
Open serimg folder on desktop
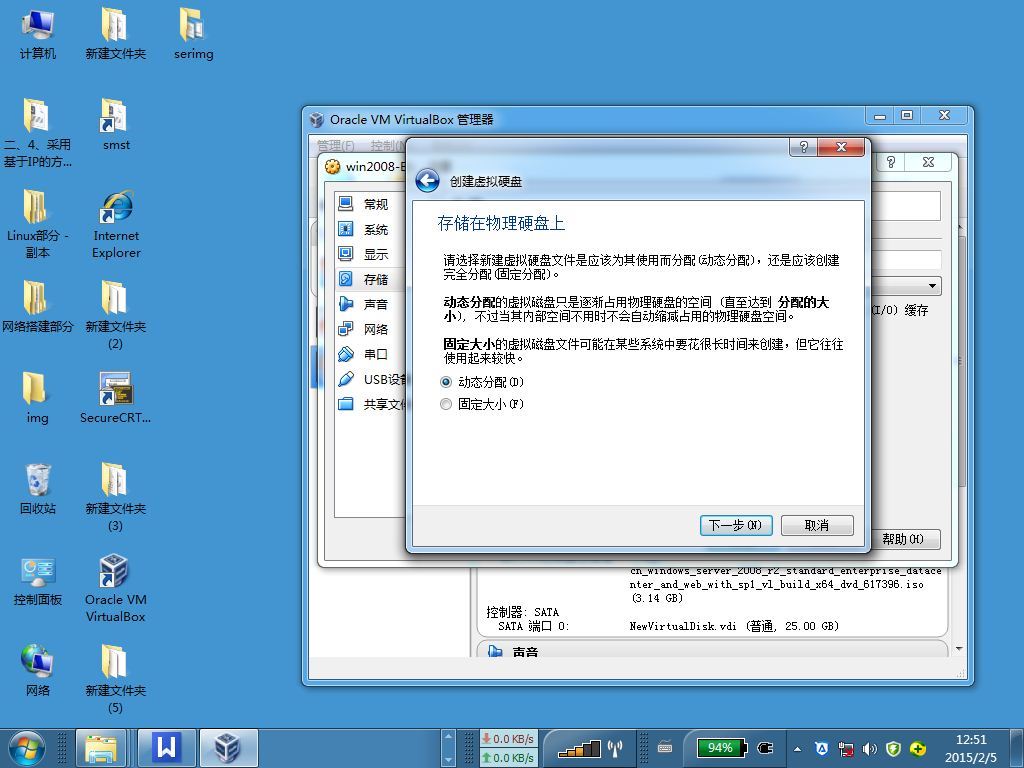193,34
